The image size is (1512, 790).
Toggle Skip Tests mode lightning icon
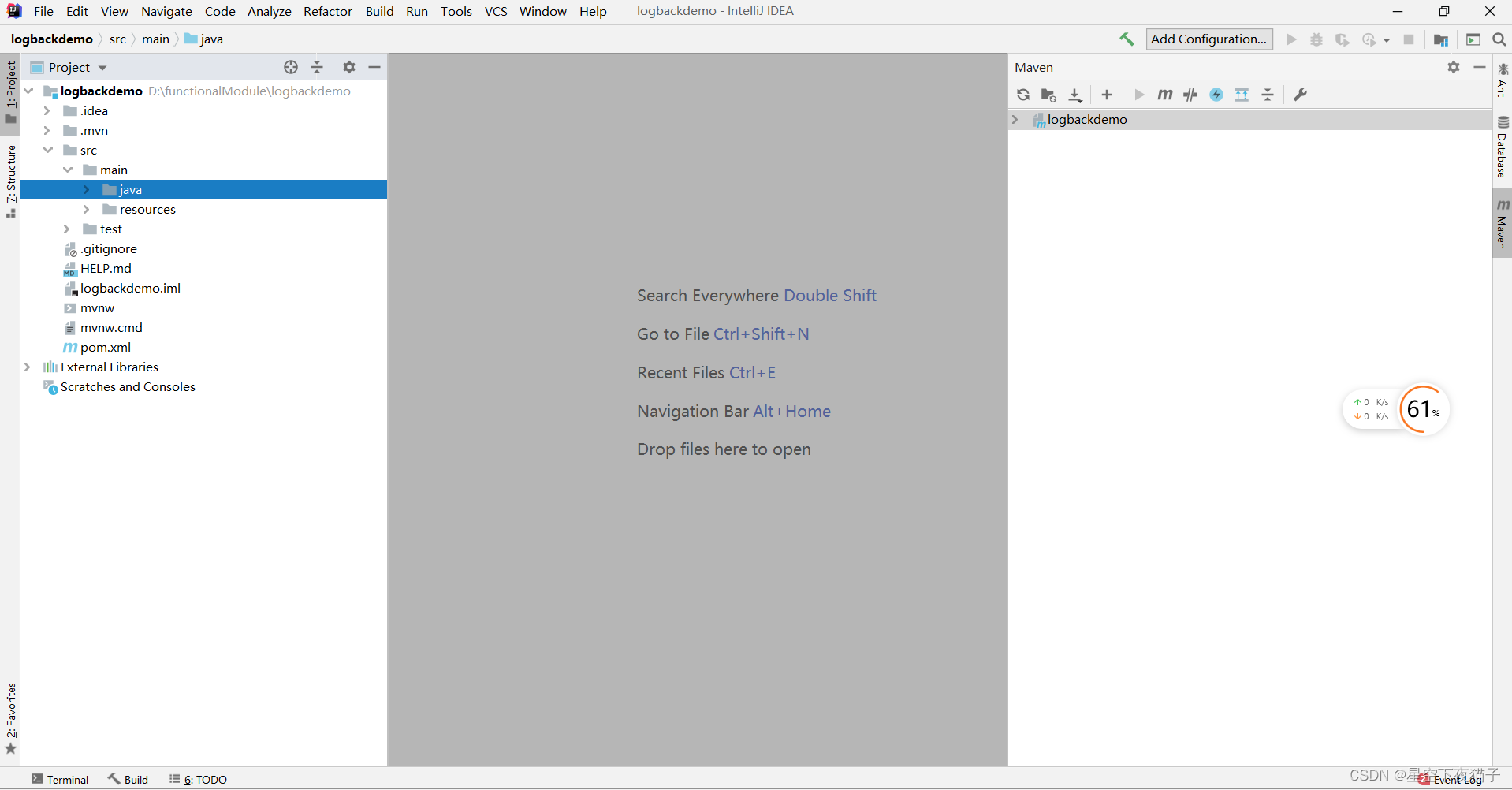click(1216, 95)
